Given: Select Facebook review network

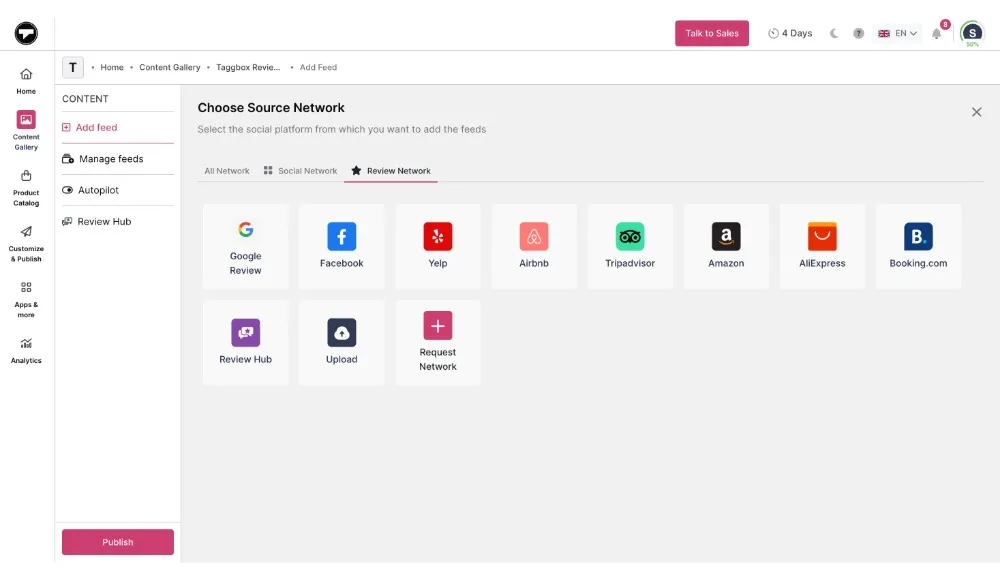Looking at the screenshot, I should [342, 246].
